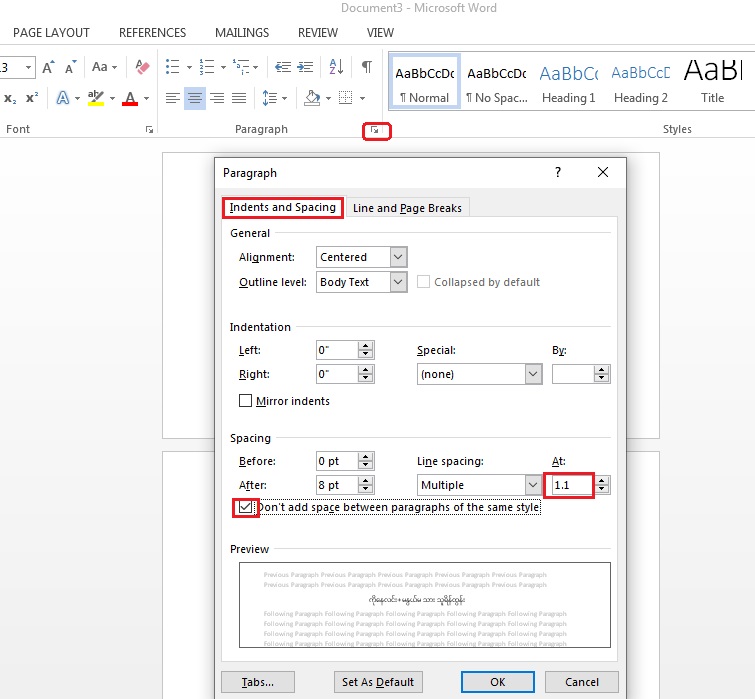Apply the Normal style

pyautogui.click(x=424, y=82)
